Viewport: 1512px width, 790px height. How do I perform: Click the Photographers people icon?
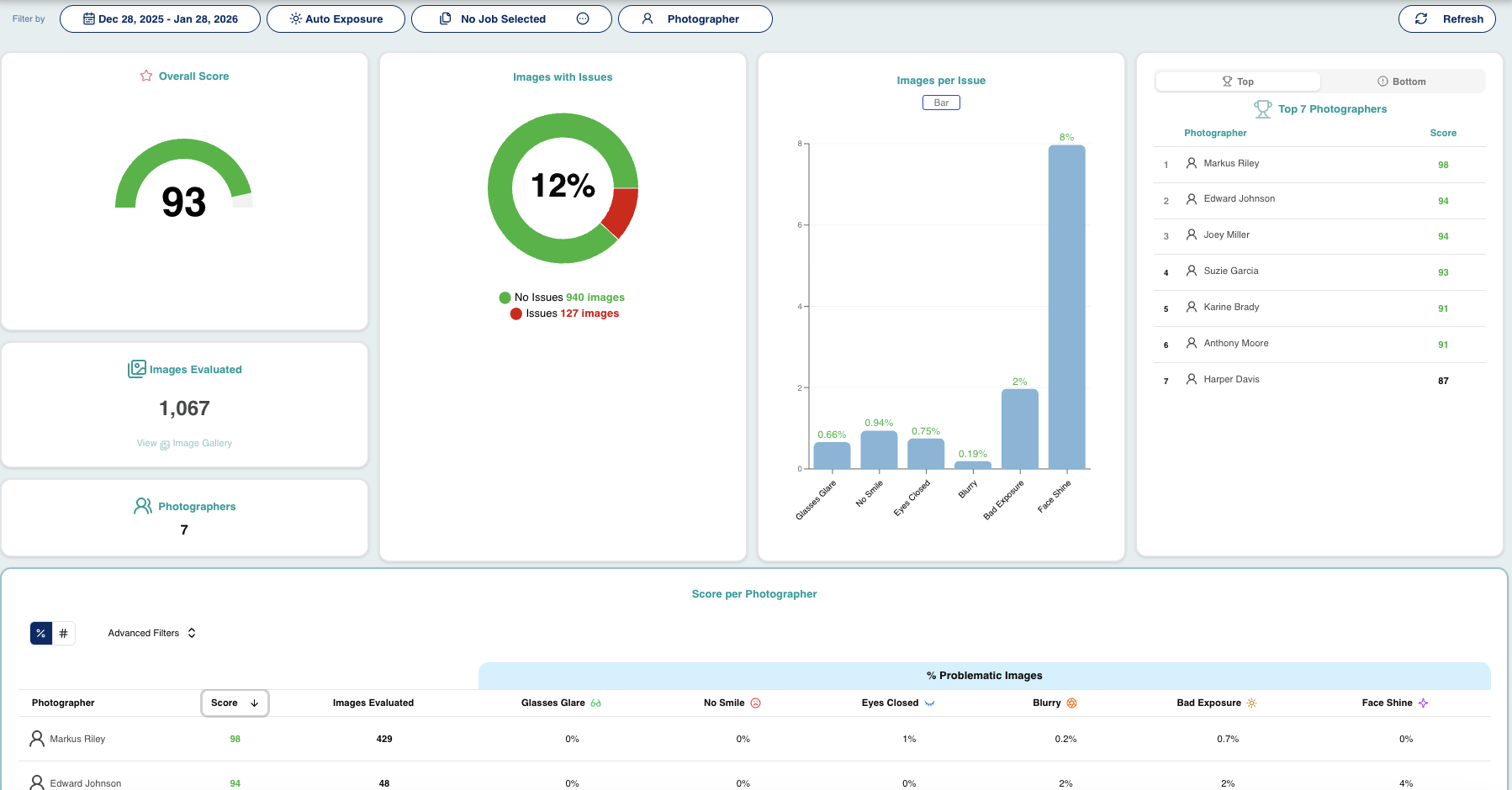click(x=143, y=506)
